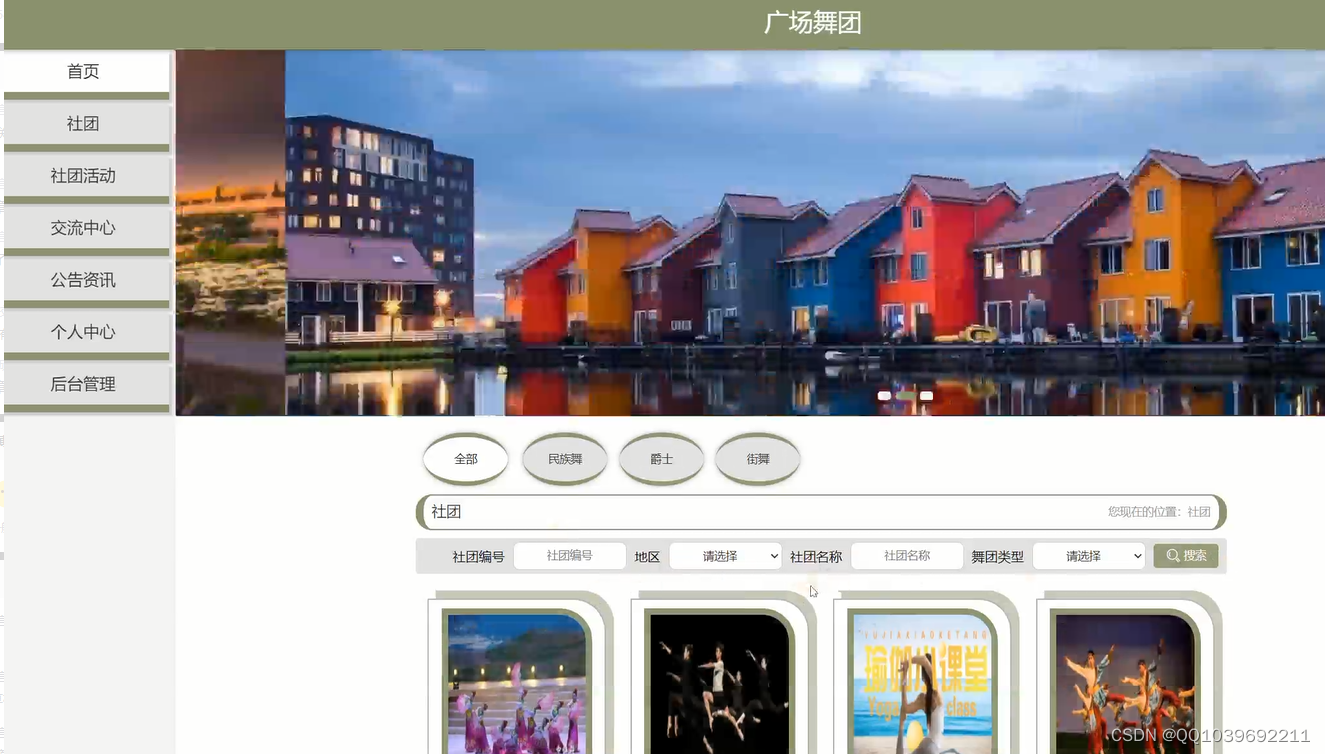Select the 全部 category filter
1325x754 pixels.
click(x=466, y=459)
